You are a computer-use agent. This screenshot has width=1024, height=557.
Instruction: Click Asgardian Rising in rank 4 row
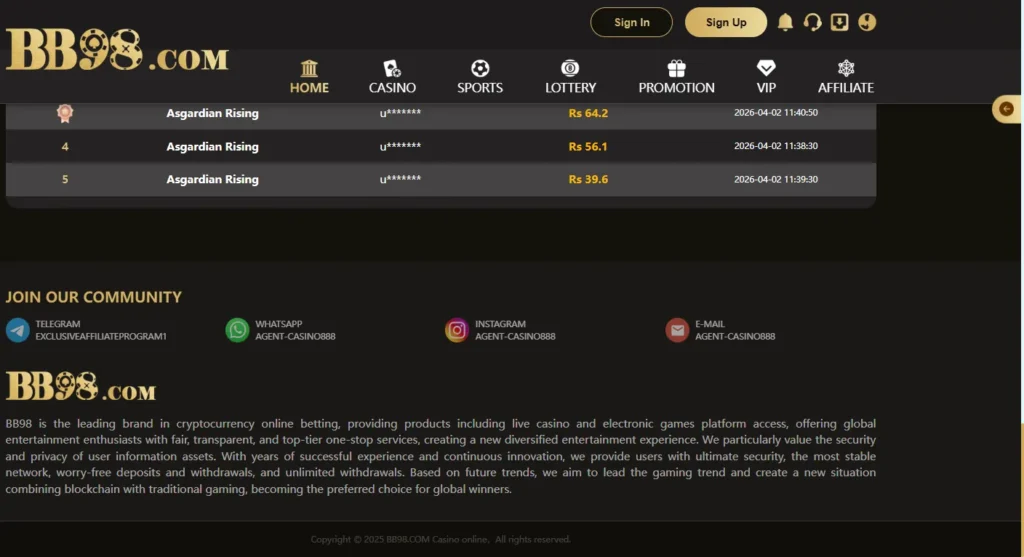click(x=212, y=146)
